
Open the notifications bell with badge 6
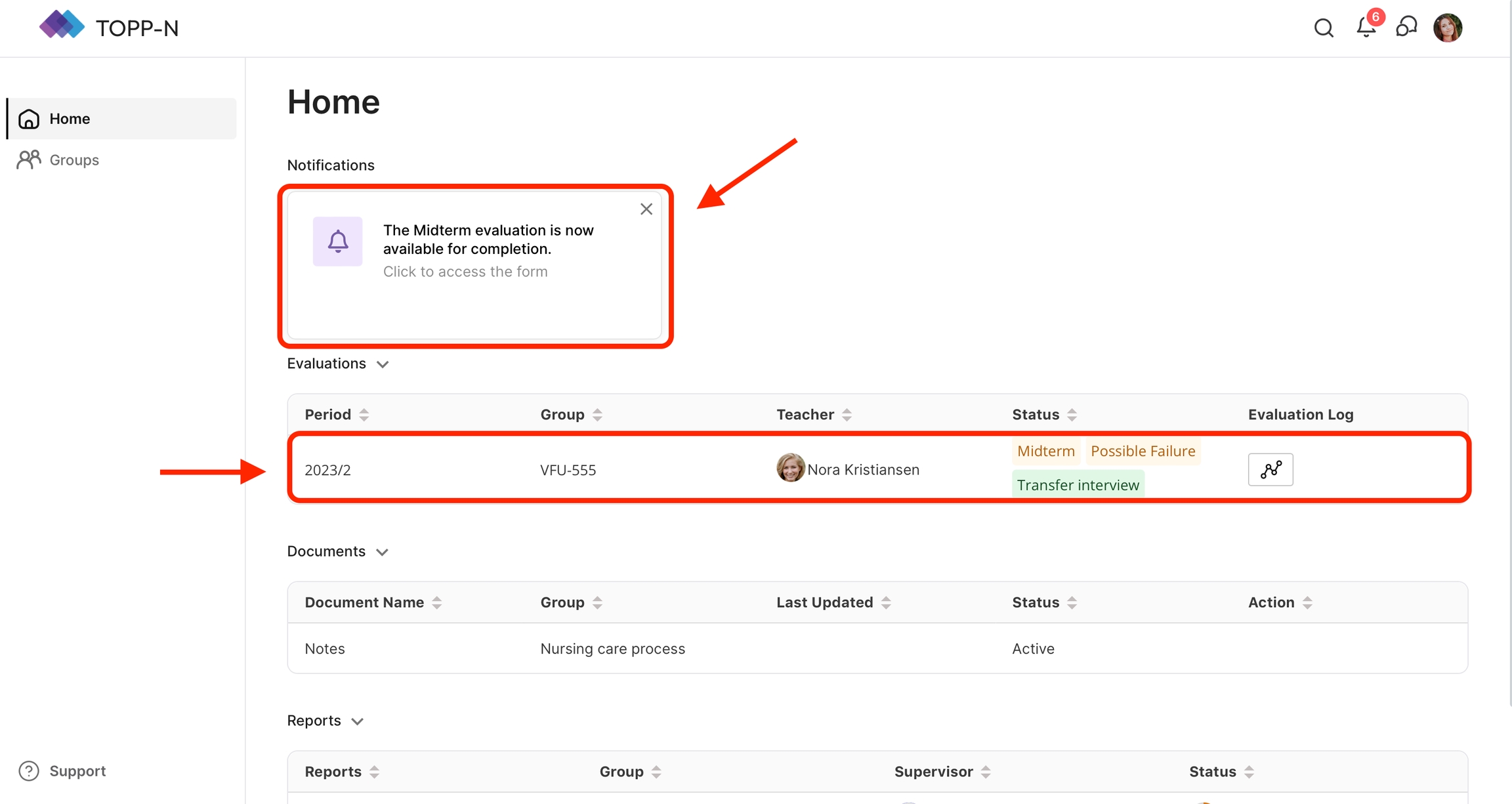click(1366, 28)
